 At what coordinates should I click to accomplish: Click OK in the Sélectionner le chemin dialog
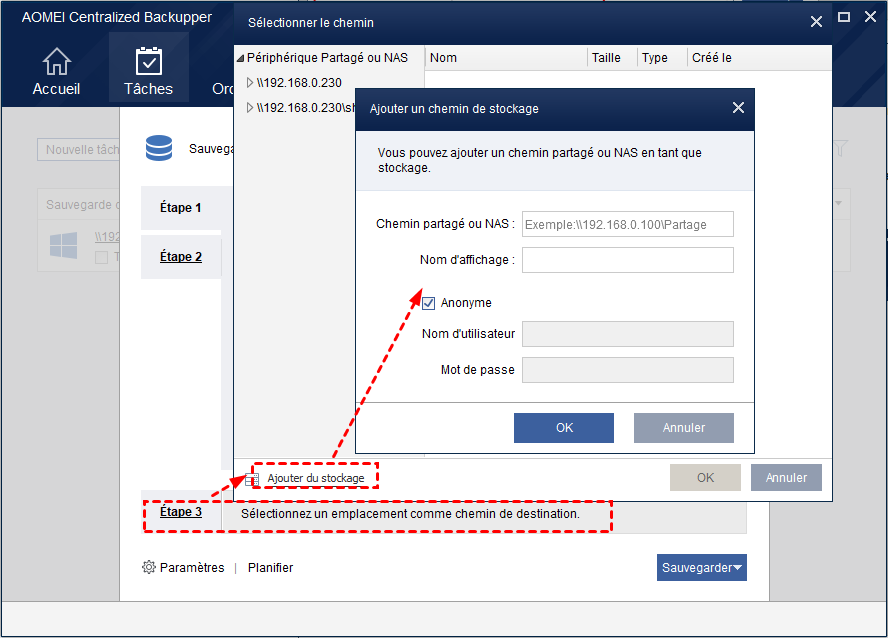coord(705,477)
